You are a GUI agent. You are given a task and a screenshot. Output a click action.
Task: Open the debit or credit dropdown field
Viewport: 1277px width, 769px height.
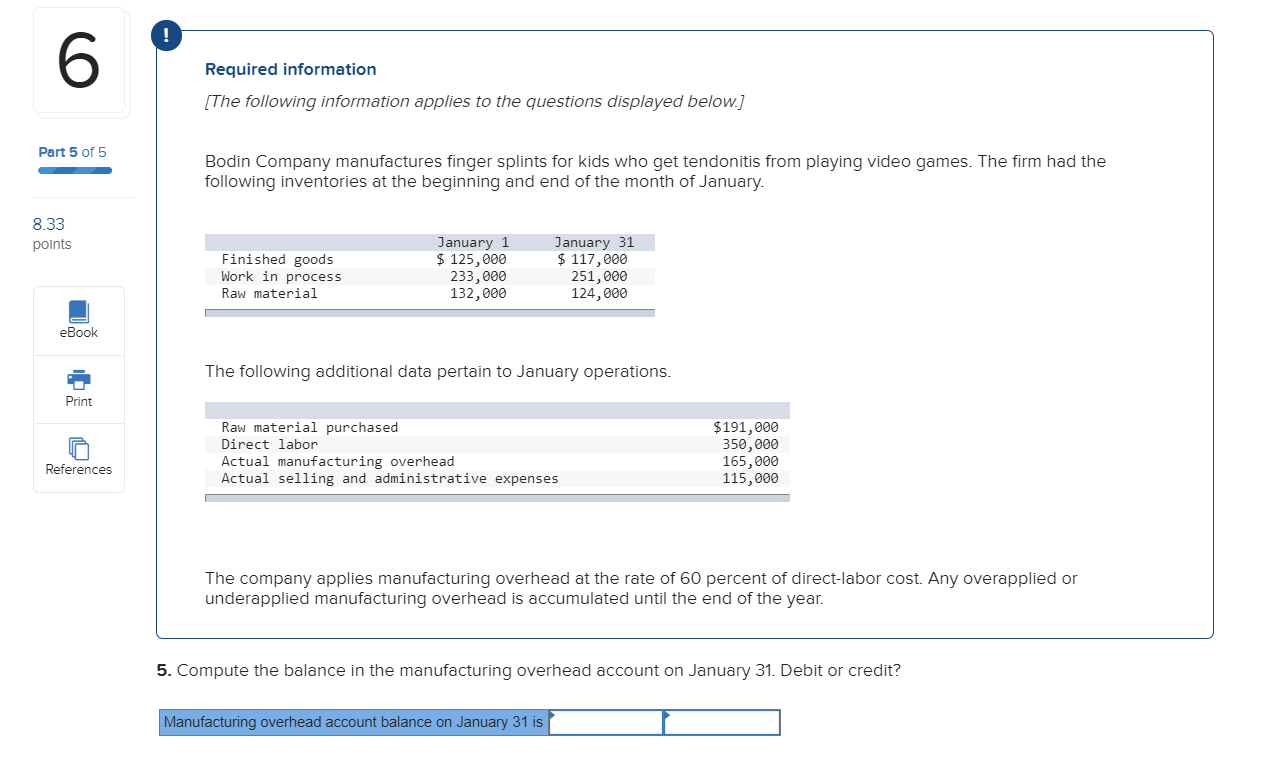tap(722, 722)
